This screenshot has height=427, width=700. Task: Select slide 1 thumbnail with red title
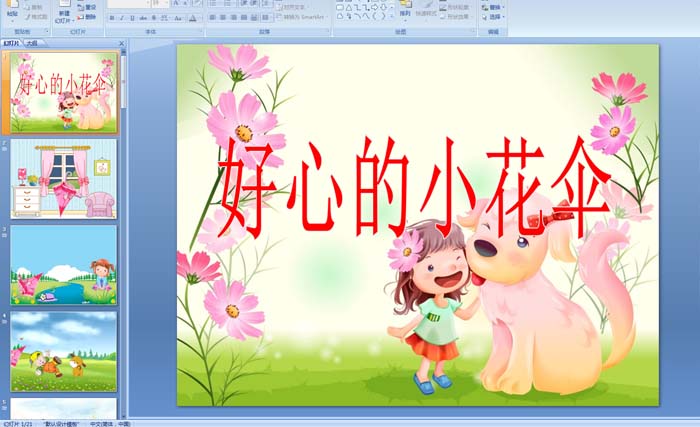tap(64, 92)
